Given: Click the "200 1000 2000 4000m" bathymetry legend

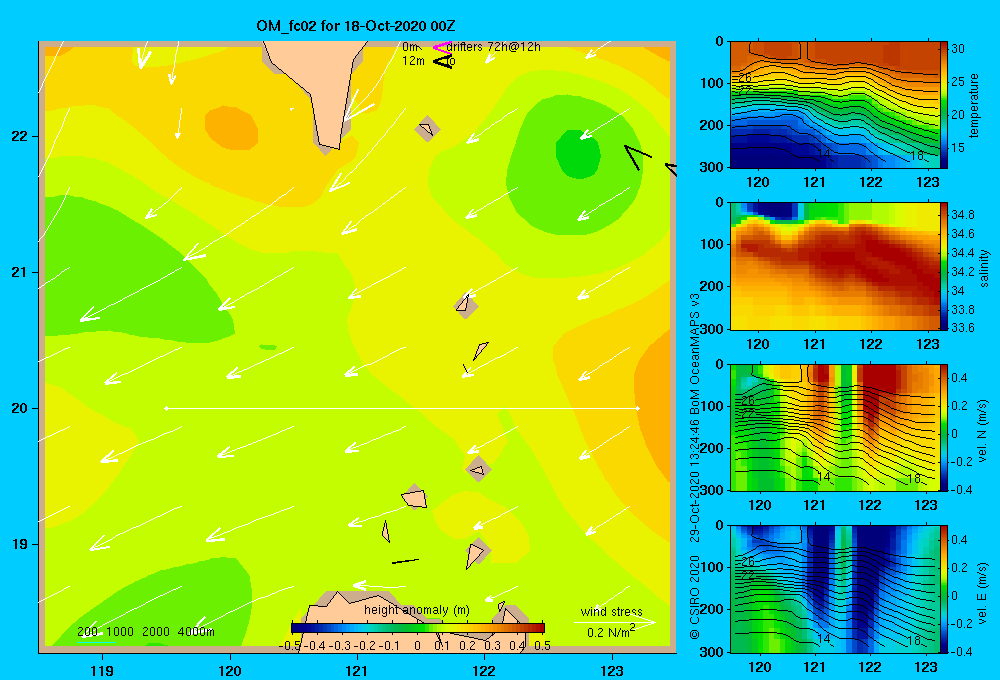Looking at the screenshot, I should [x=146, y=632].
